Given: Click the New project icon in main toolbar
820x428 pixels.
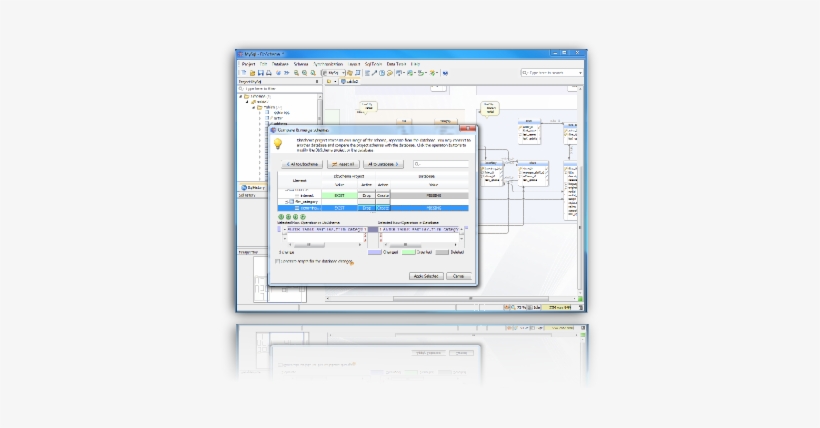Looking at the screenshot, I should (244, 73).
